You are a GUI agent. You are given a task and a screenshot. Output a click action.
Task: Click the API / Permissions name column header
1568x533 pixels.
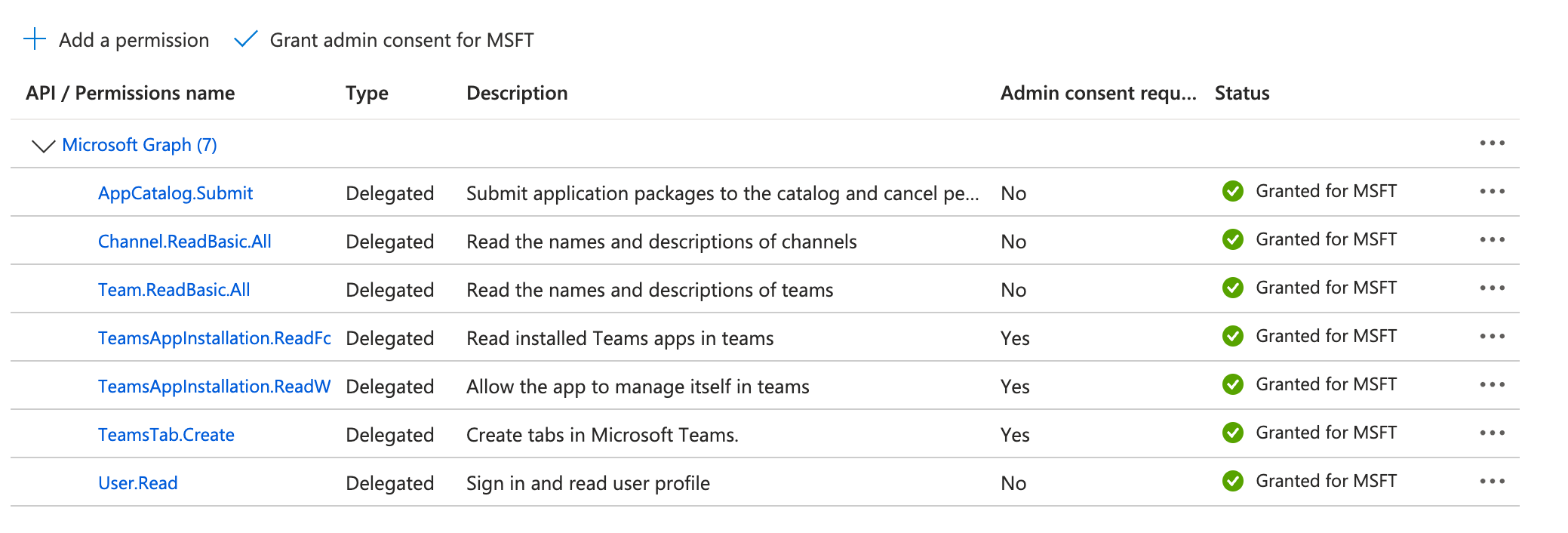[x=130, y=93]
